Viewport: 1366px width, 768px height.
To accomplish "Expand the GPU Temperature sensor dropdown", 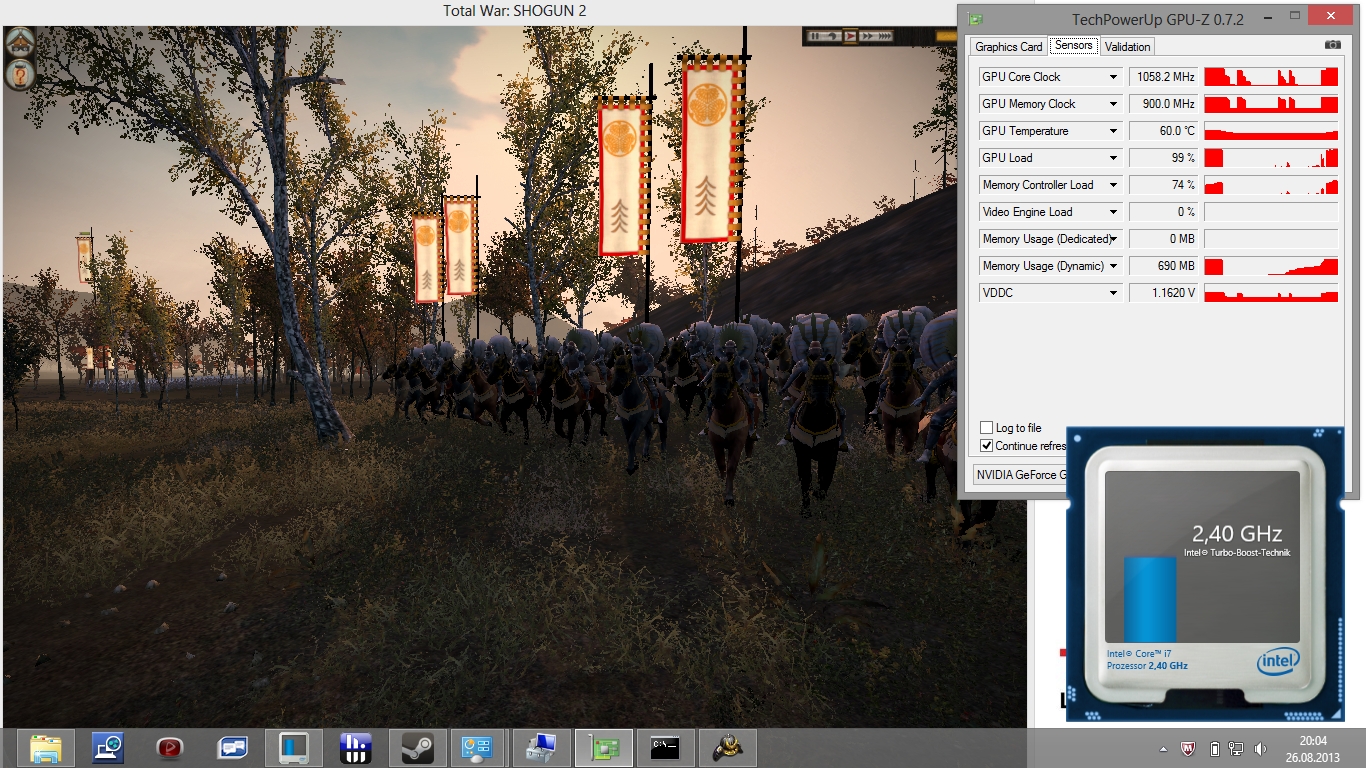I will click(x=1113, y=131).
